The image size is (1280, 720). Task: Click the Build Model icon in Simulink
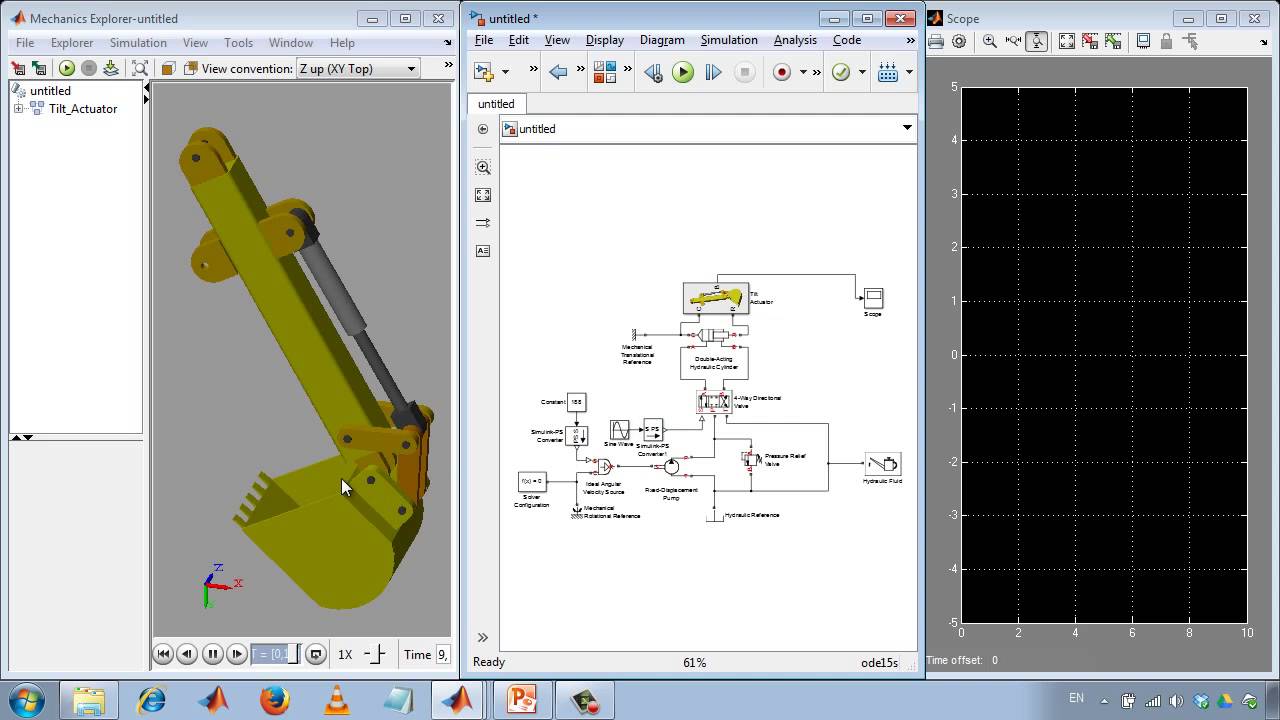click(x=887, y=72)
